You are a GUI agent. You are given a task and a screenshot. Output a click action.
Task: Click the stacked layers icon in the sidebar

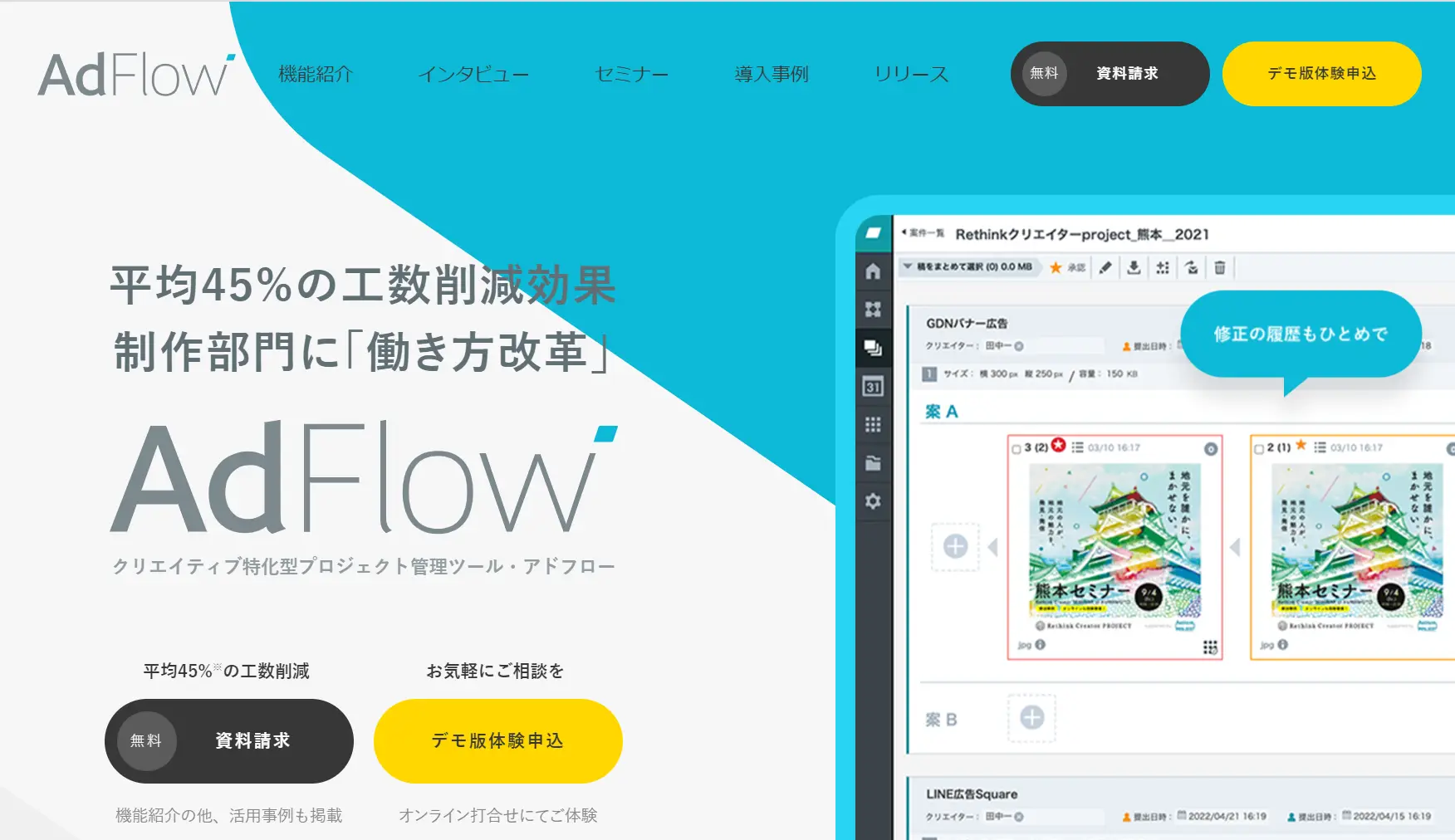[873, 348]
